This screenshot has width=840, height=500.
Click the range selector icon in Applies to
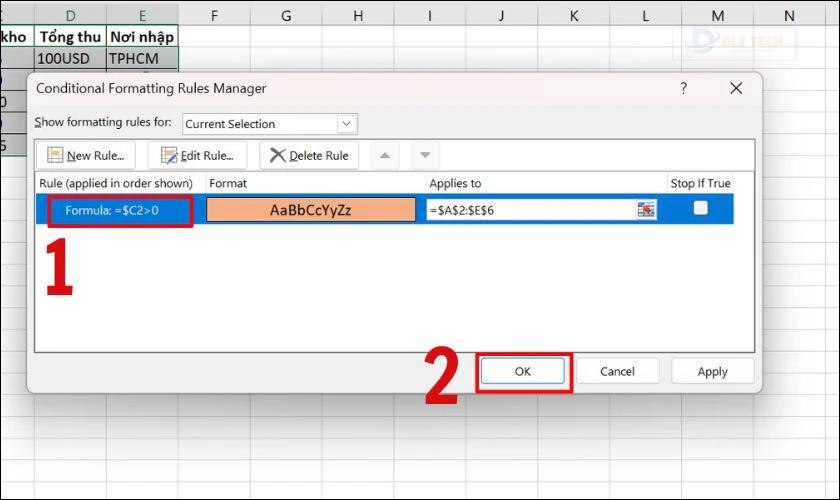tap(647, 210)
